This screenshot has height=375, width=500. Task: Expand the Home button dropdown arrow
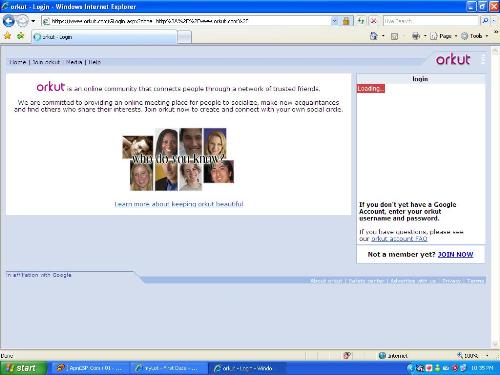click(x=383, y=36)
